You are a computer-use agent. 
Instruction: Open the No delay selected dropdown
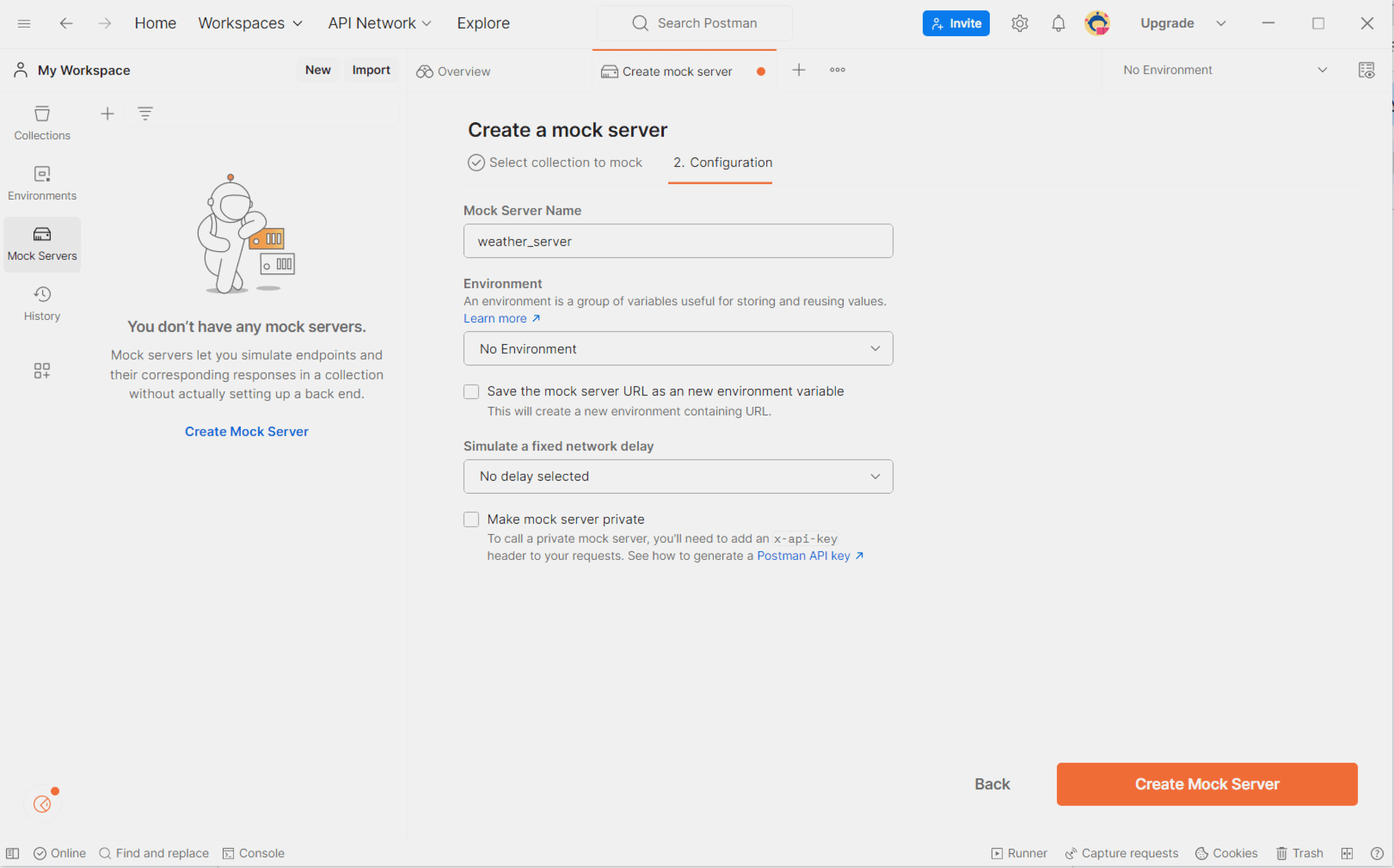pyautogui.click(x=678, y=477)
